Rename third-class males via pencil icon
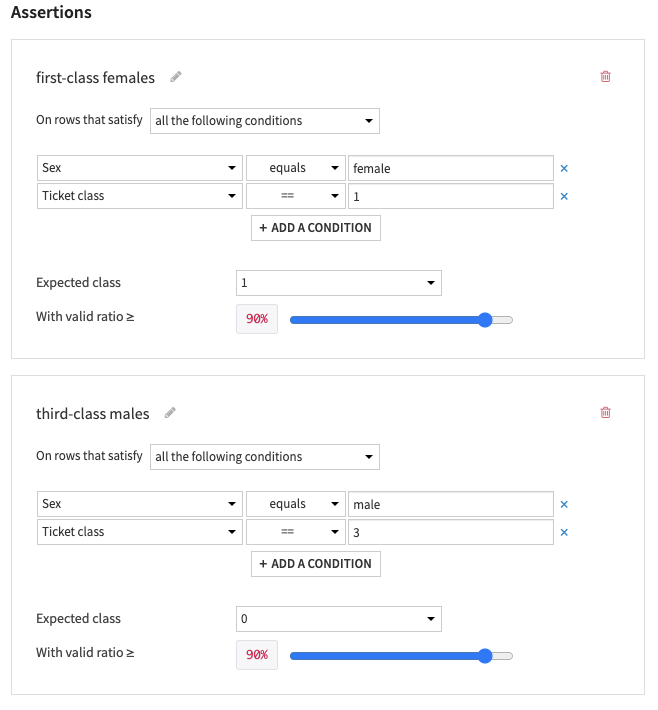The width and height of the screenshot is (658, 710). (170, 412)
